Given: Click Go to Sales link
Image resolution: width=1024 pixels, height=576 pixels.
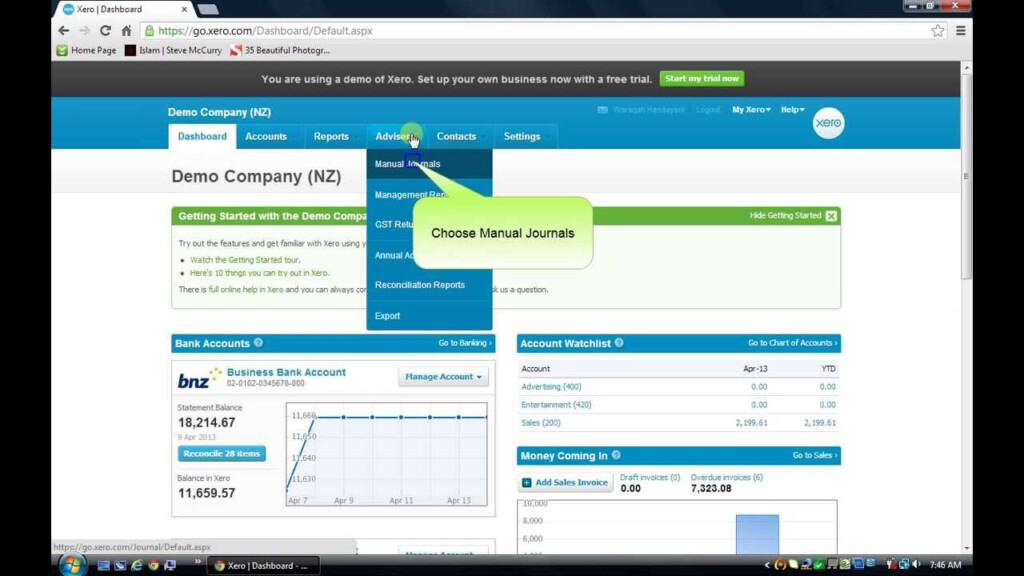Looking at the screenshot, I should coord(814,455).
